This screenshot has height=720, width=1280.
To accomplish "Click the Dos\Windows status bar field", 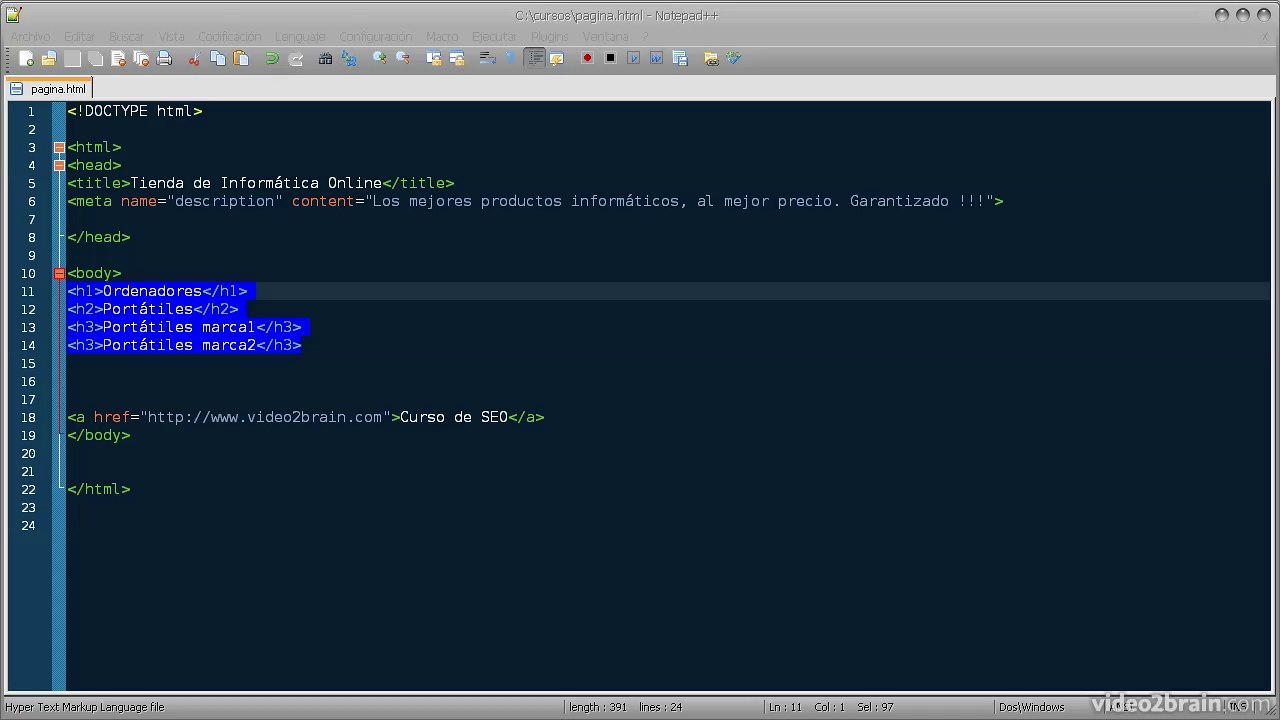I will tap(1031, 707).
